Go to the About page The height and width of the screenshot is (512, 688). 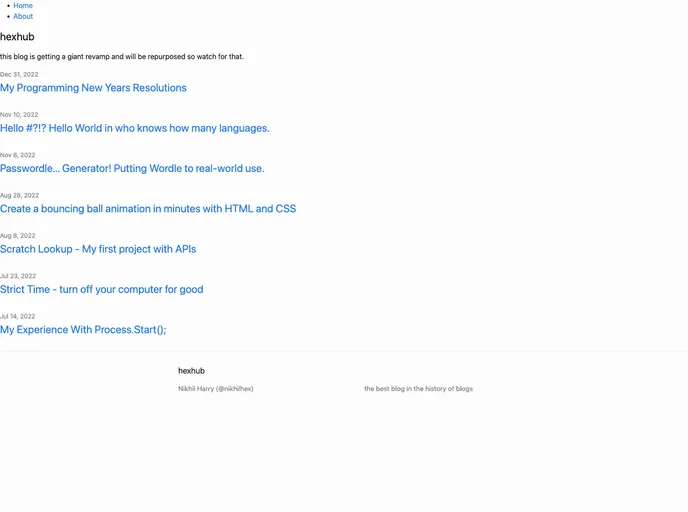[x=23, y=17]
